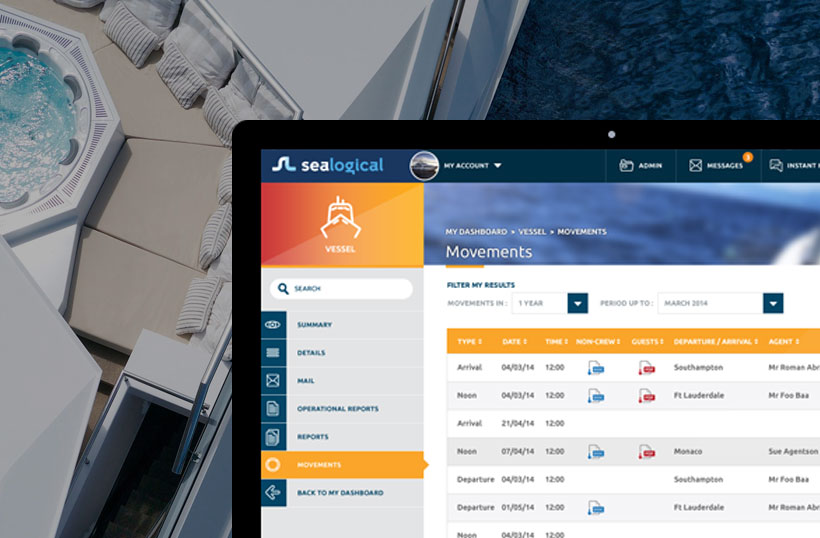Image resolution: width=820 pixels, height=538 pixels.
Task: Click date 07/04/14 cell
Action: pyautogui.click(x=518, y=451)
